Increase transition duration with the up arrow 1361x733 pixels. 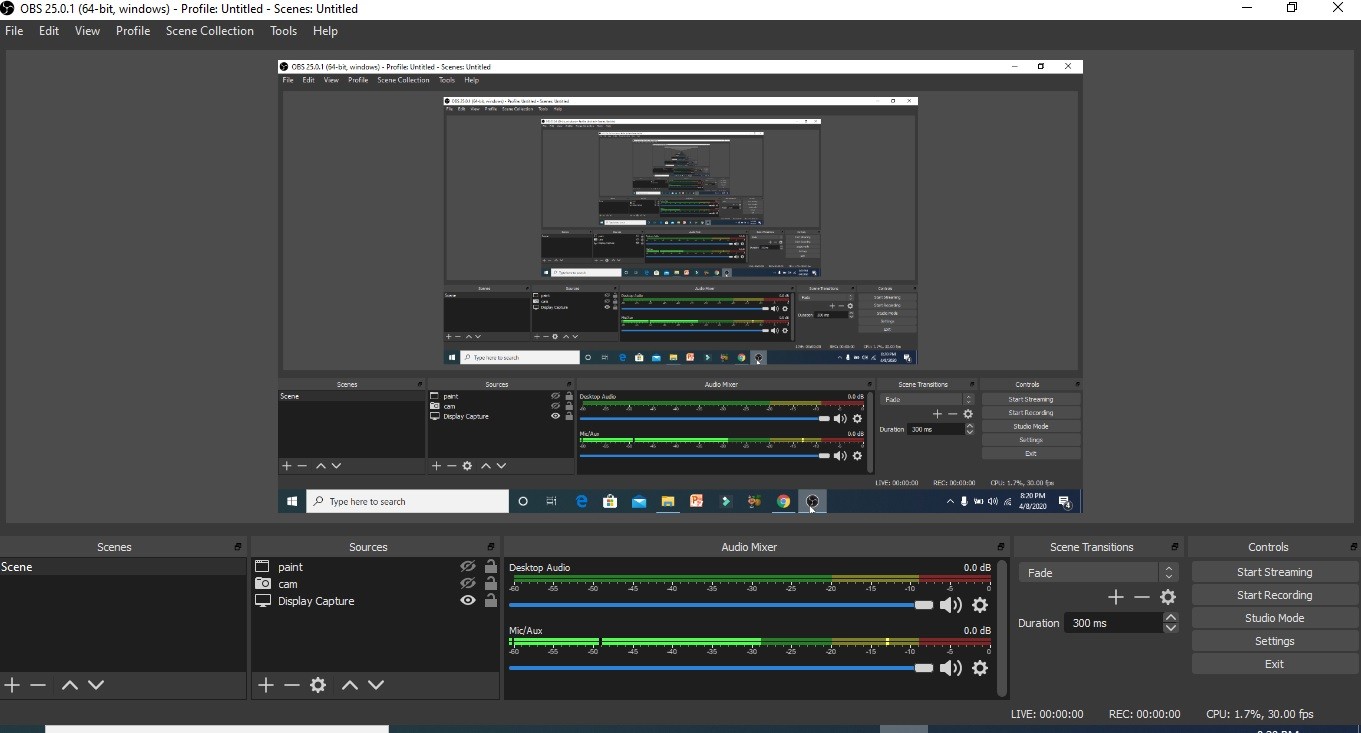pyautogui.click(x=1171, y=618)
